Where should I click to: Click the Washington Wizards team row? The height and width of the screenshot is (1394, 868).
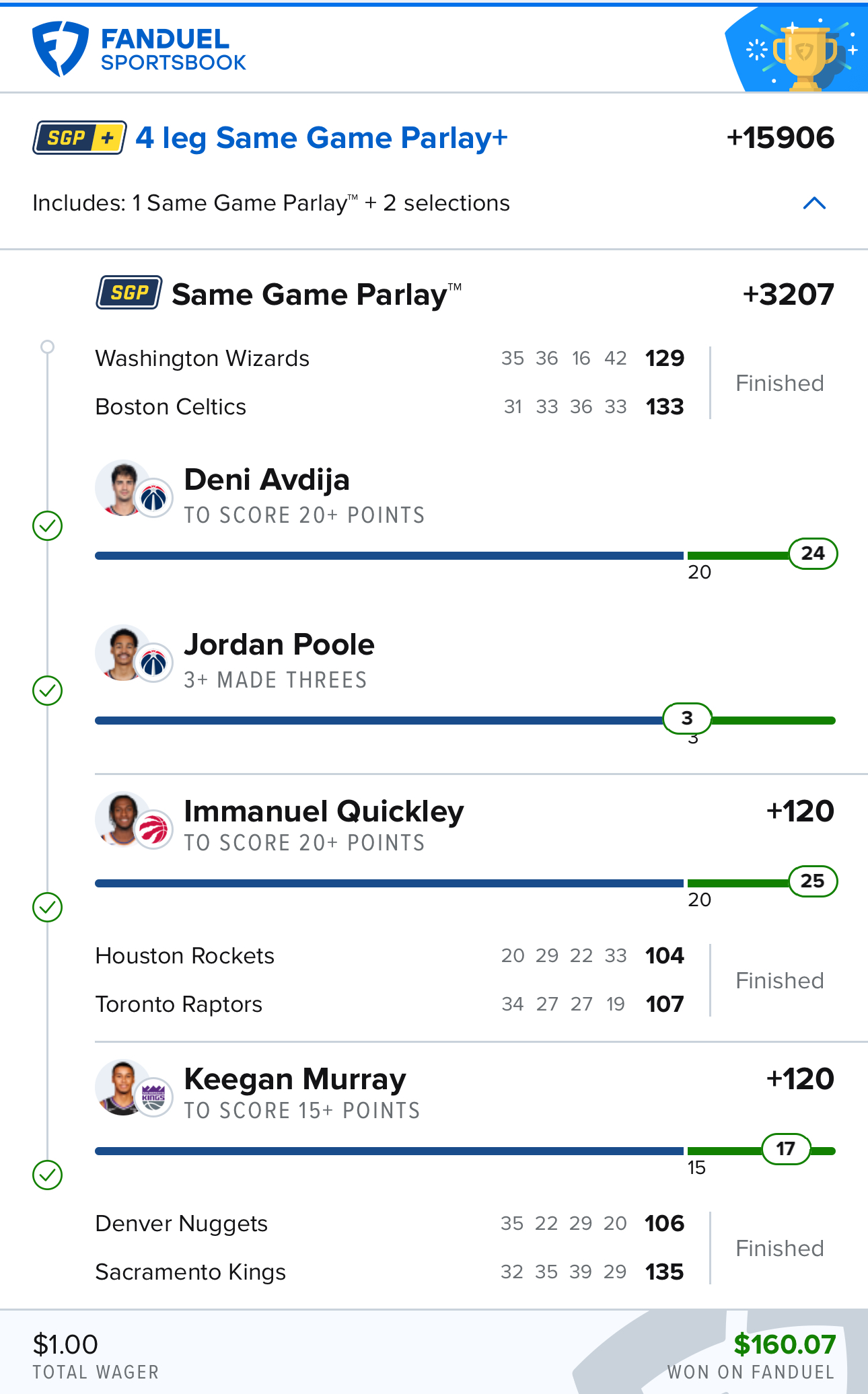point(390,358)
